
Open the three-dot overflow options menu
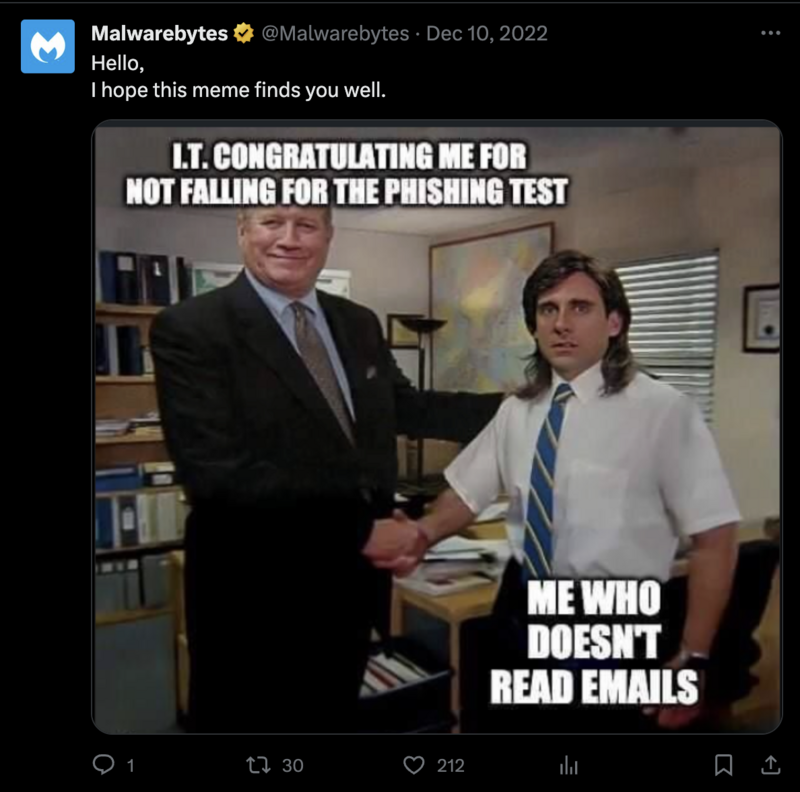tap(770, 32)
